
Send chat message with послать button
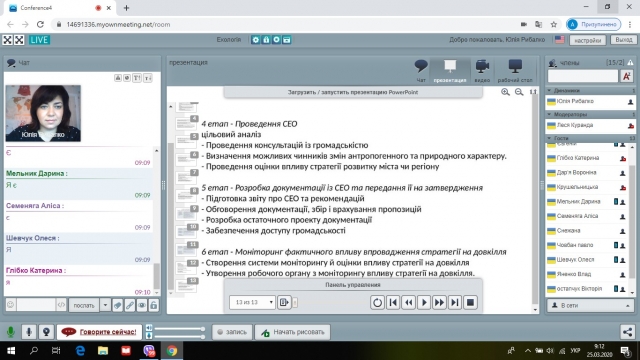(x=84, y=305)
